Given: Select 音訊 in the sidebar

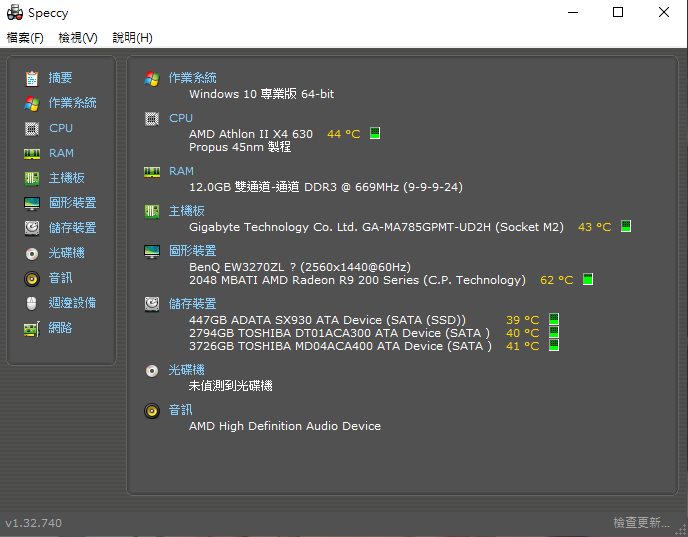Looking at the screenshot, I should coord(60,278).
